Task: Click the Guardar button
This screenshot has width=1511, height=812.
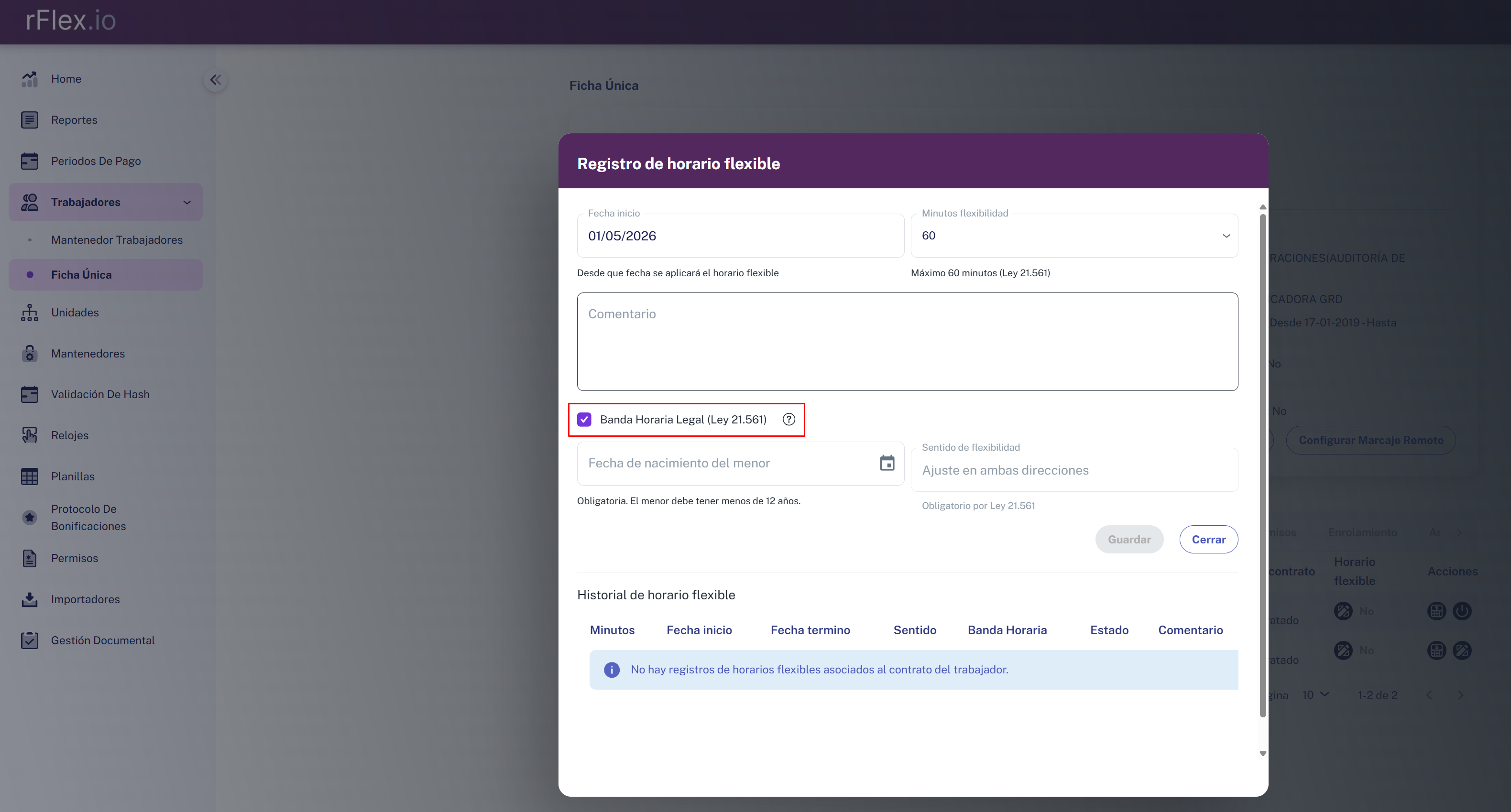Action: coord(1128,540)
